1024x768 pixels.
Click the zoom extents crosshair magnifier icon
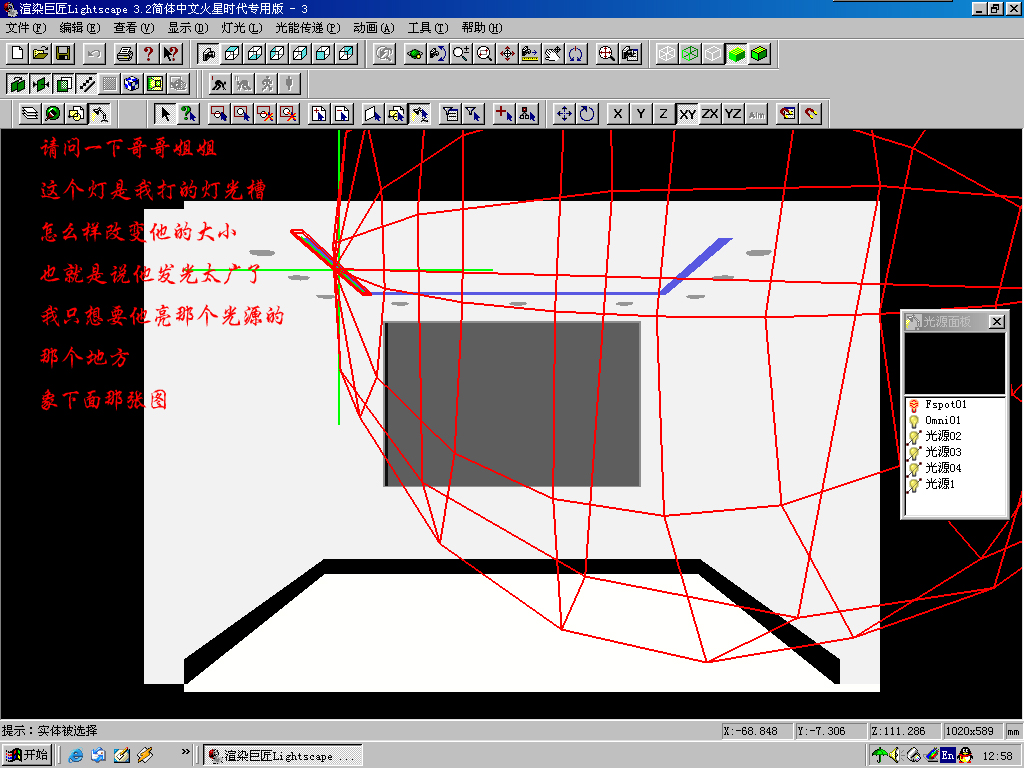point(607,54)
